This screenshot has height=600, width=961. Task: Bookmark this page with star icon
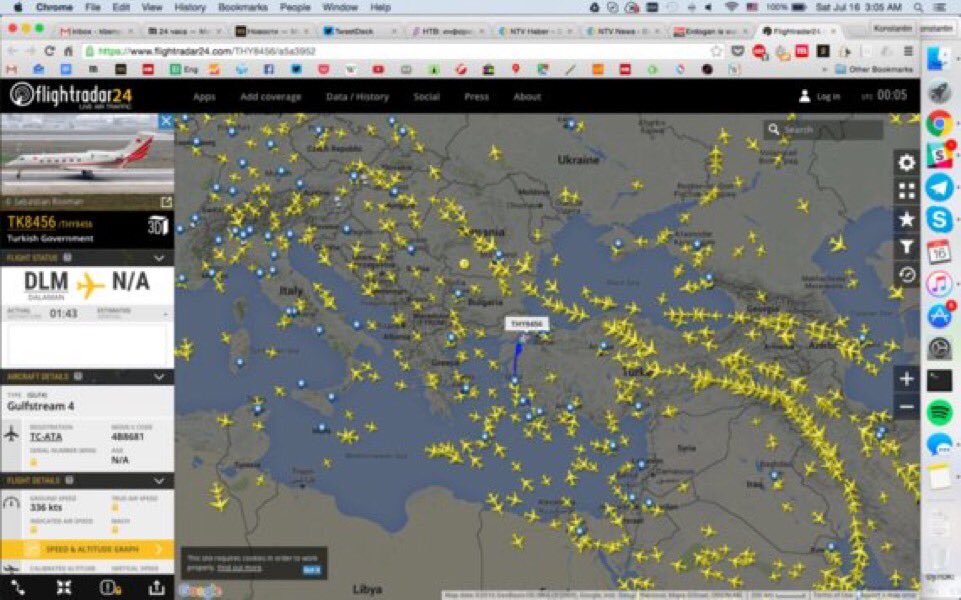pyautogui.click(x=716, y=51)
